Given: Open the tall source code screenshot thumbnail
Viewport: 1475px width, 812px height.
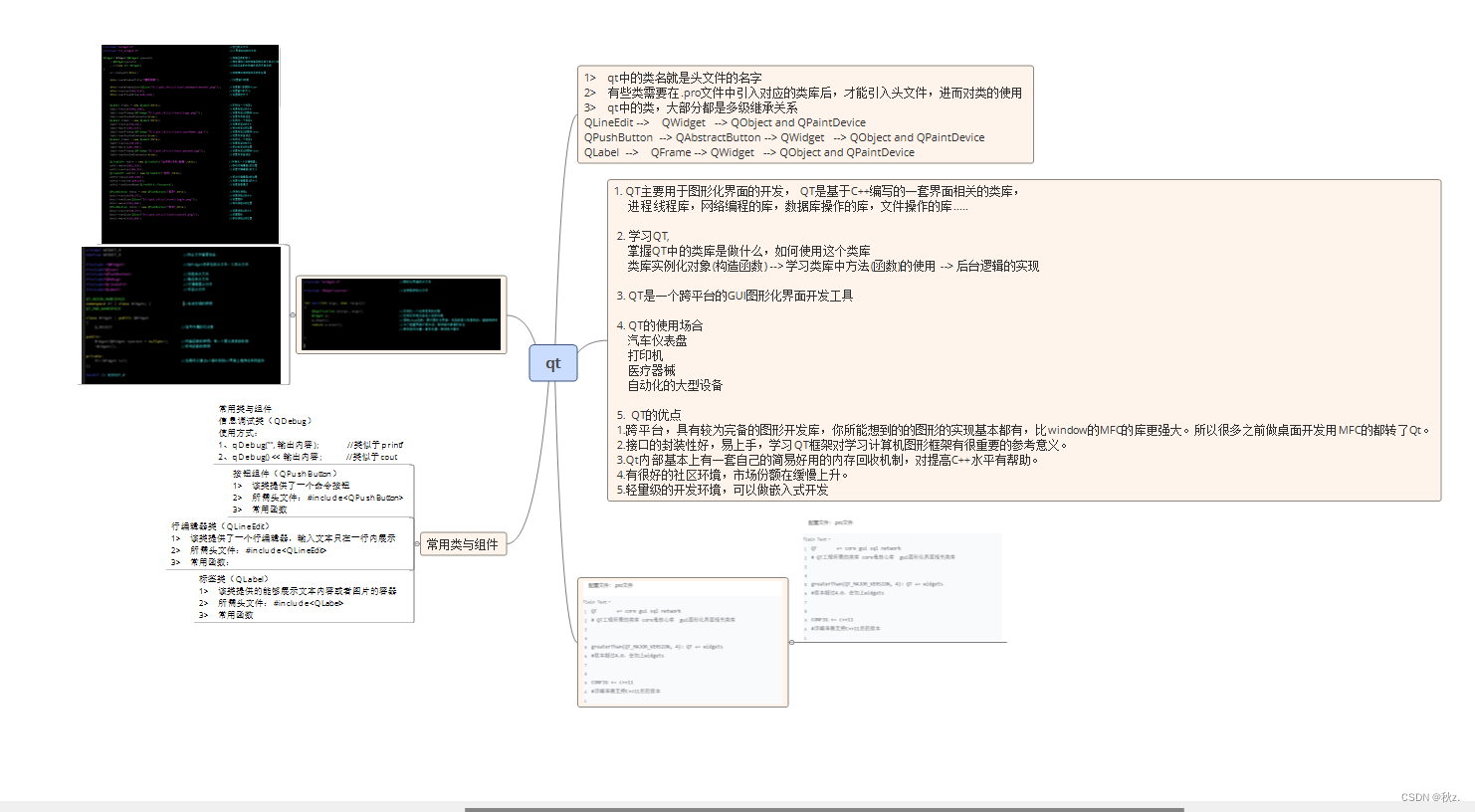Looking at the screenshot, I should coord(190,144).
